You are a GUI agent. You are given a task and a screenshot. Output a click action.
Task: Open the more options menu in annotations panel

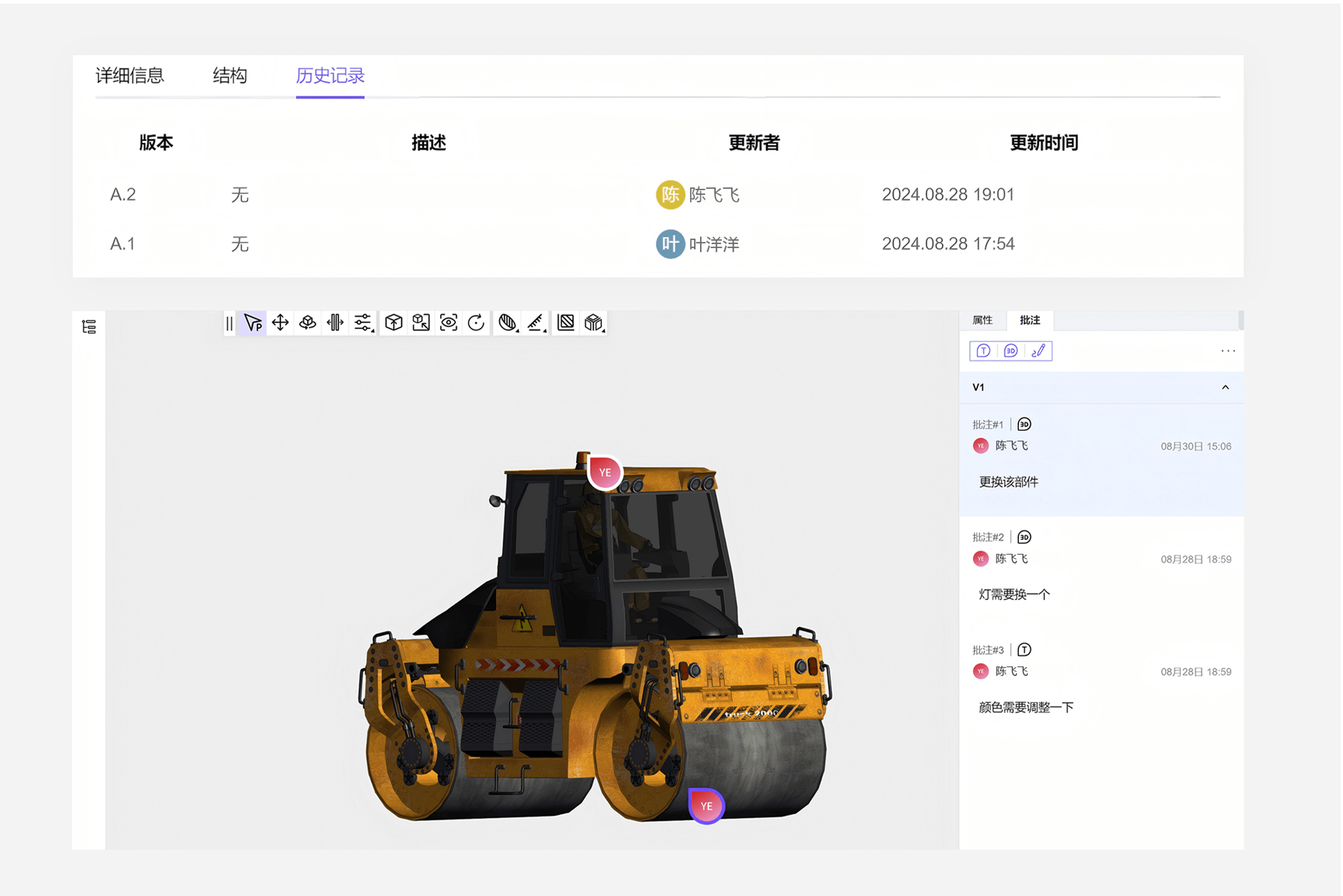coord(1228,350)
